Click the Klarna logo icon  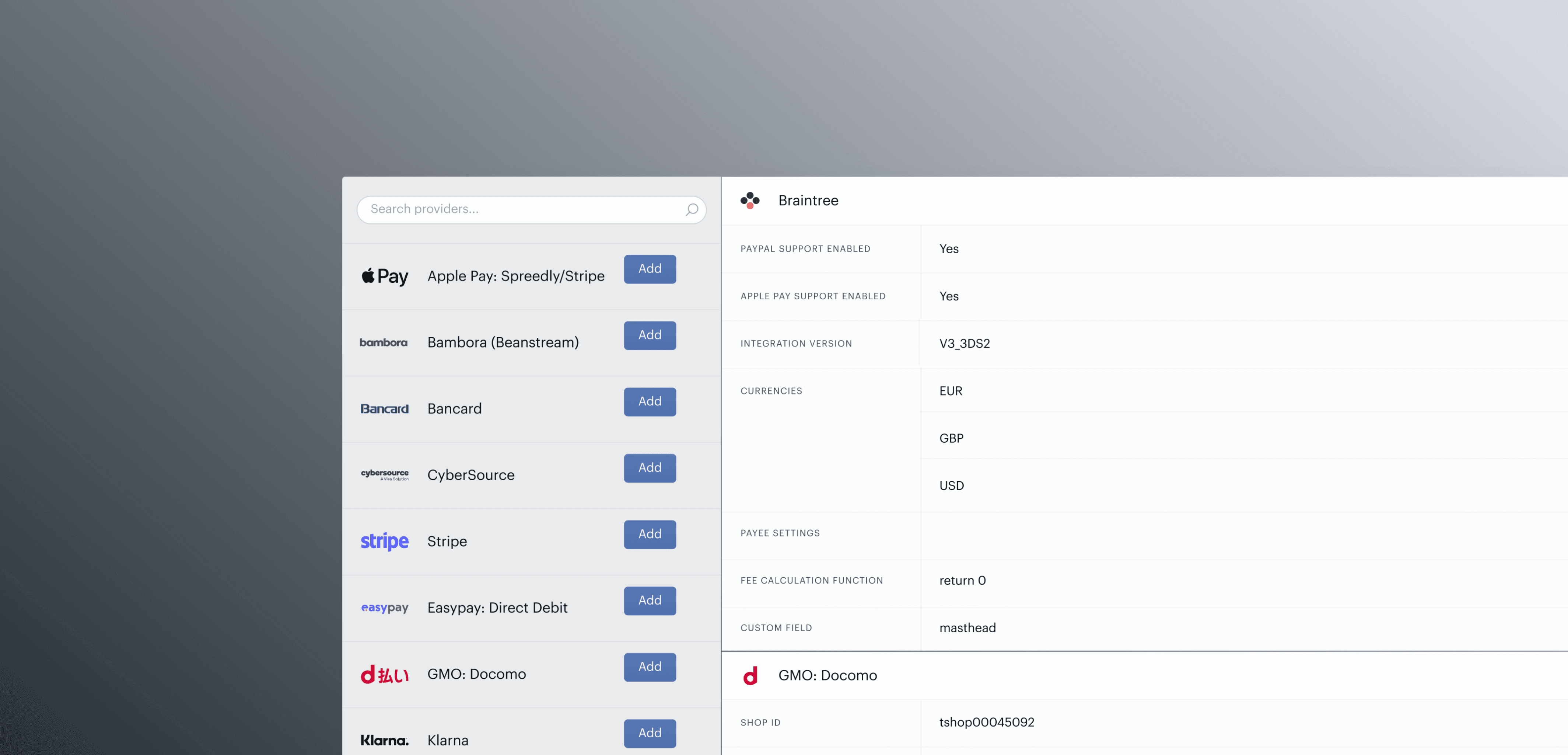click(384, 740)
